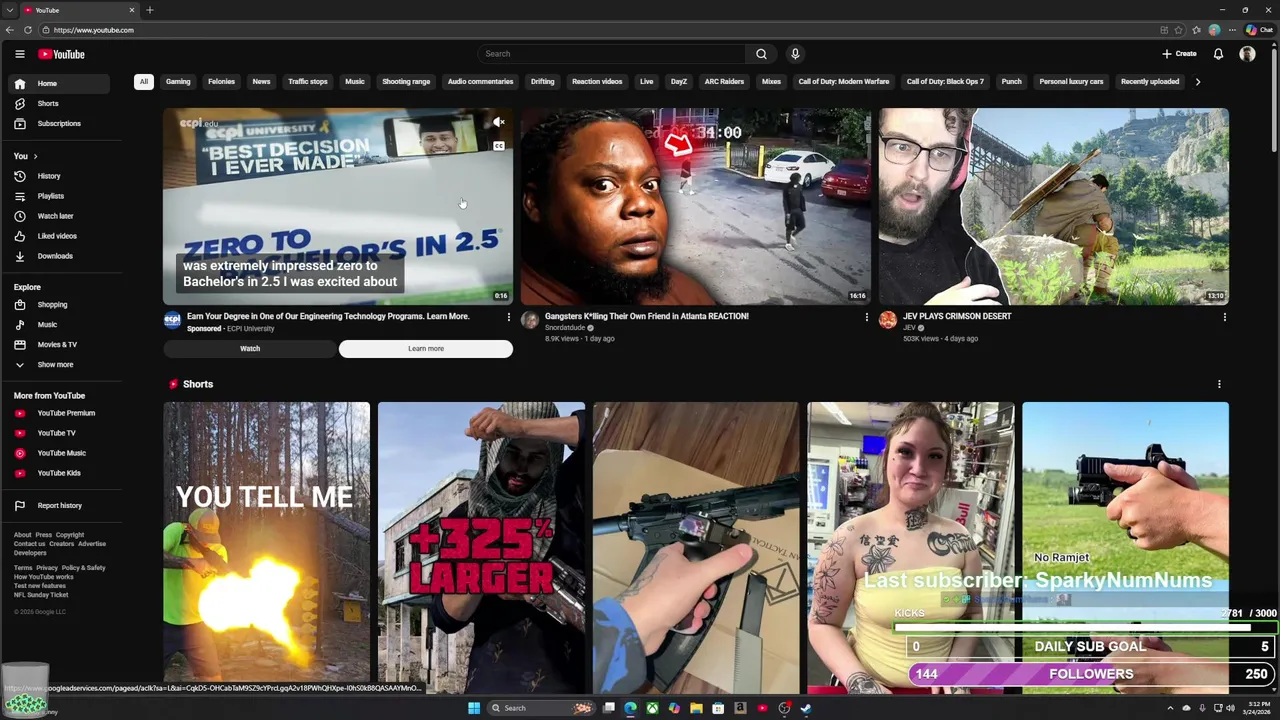Open the YOU TELL ME short thumbnail
The image size is (1280, 720).
267,548
